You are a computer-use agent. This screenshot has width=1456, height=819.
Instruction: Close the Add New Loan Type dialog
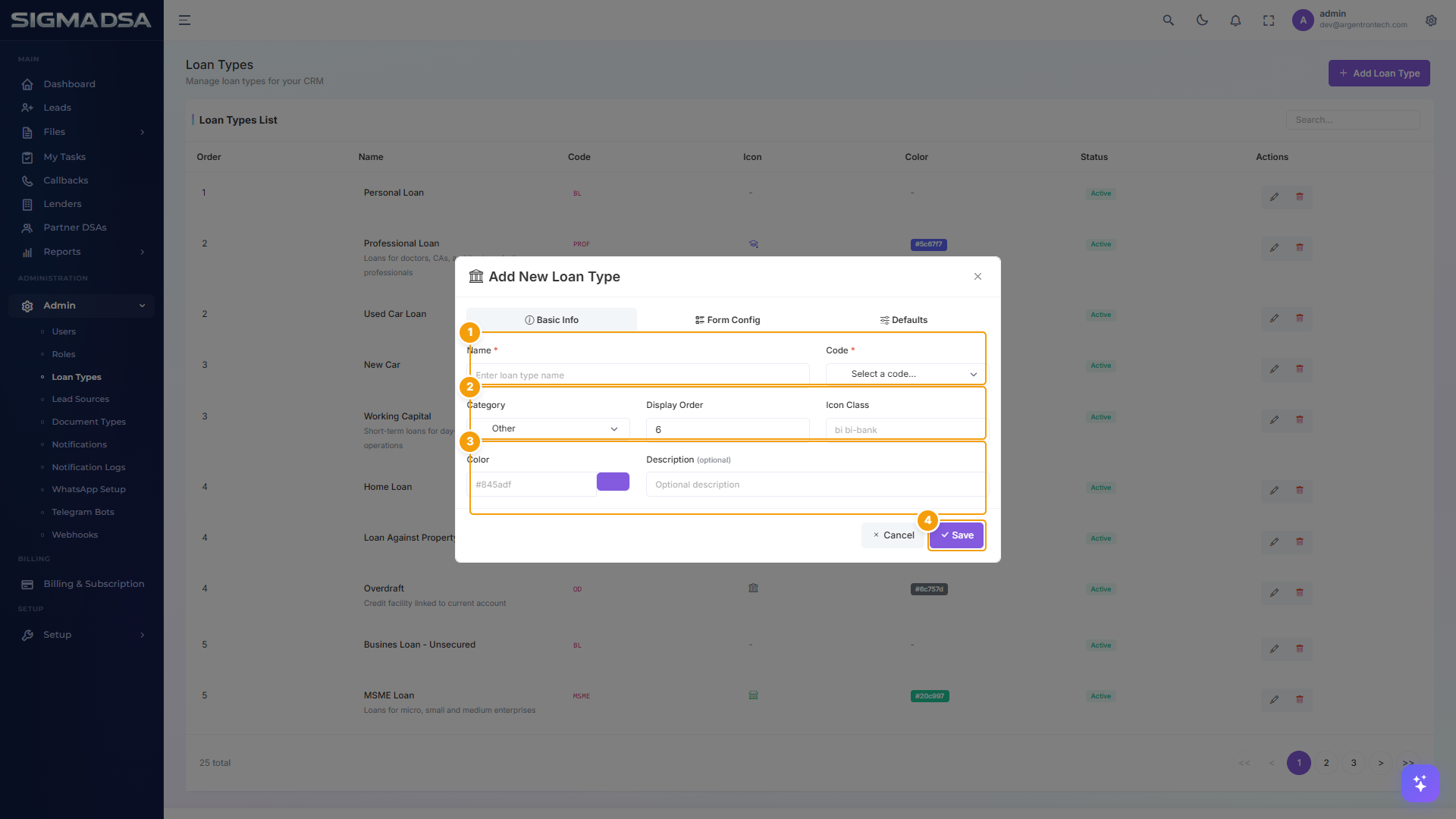[977, 277]
